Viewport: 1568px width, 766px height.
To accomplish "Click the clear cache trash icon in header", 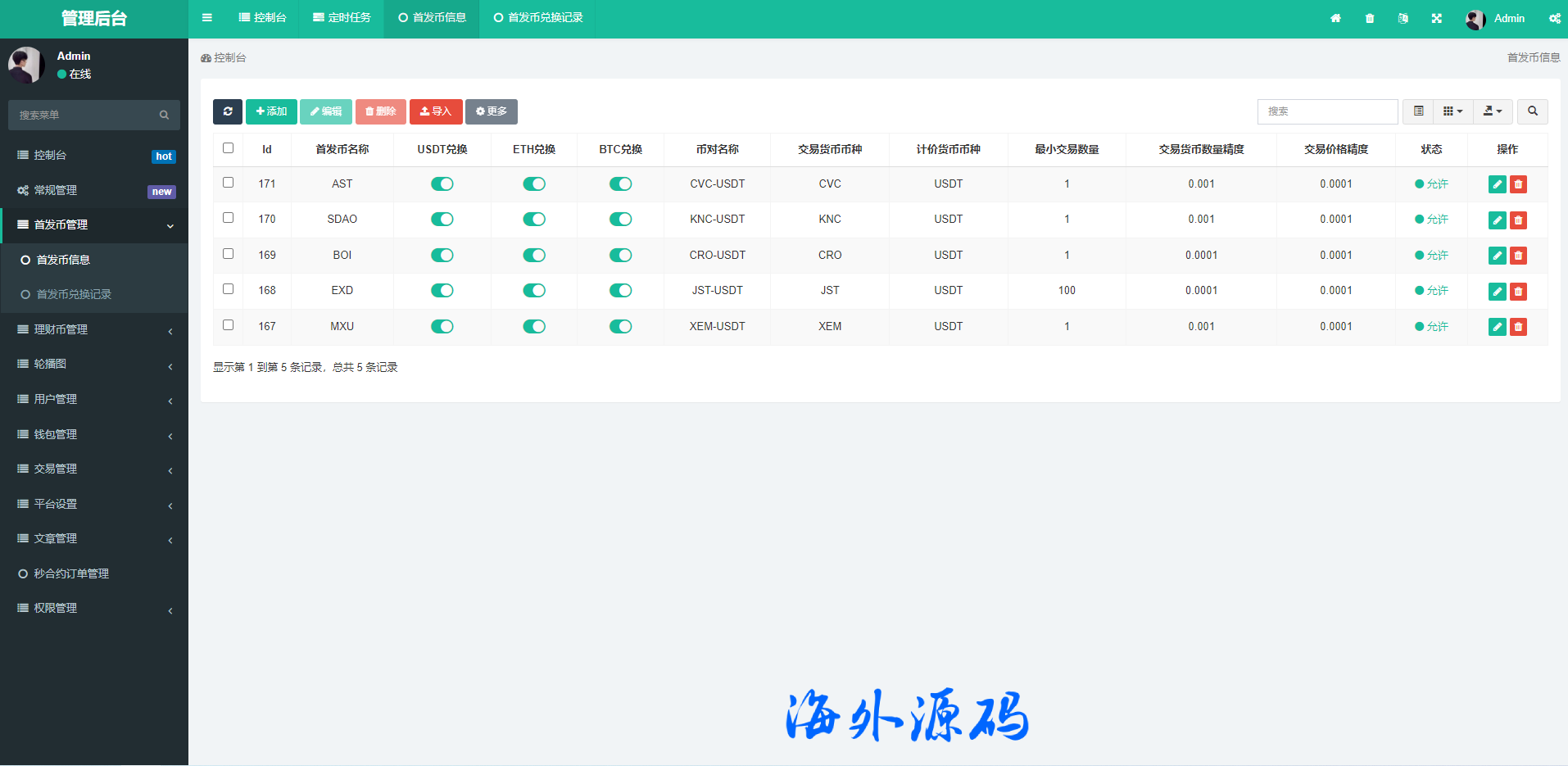I will (1370, 18).
